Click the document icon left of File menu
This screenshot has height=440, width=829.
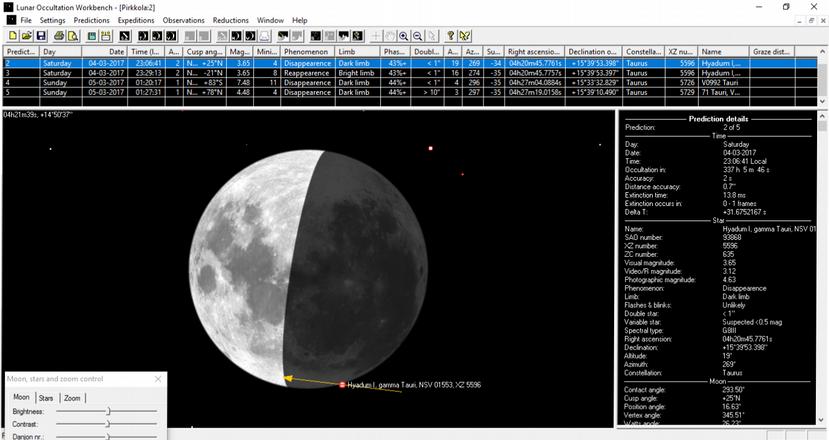[x=10, y=20]
